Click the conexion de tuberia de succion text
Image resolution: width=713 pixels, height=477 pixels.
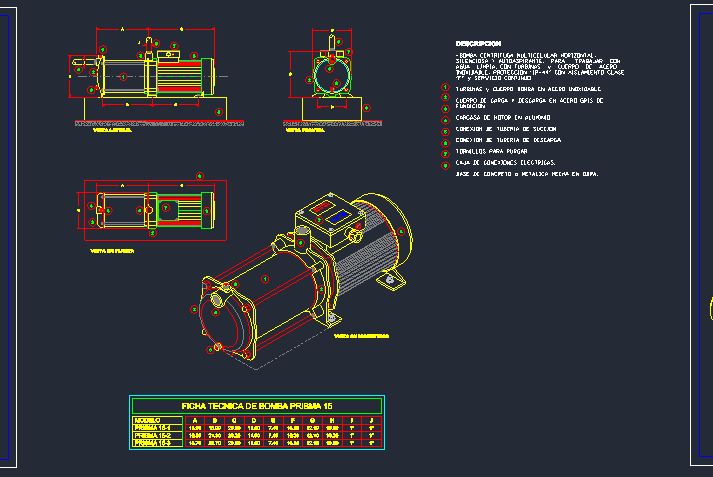coord(506,129)
